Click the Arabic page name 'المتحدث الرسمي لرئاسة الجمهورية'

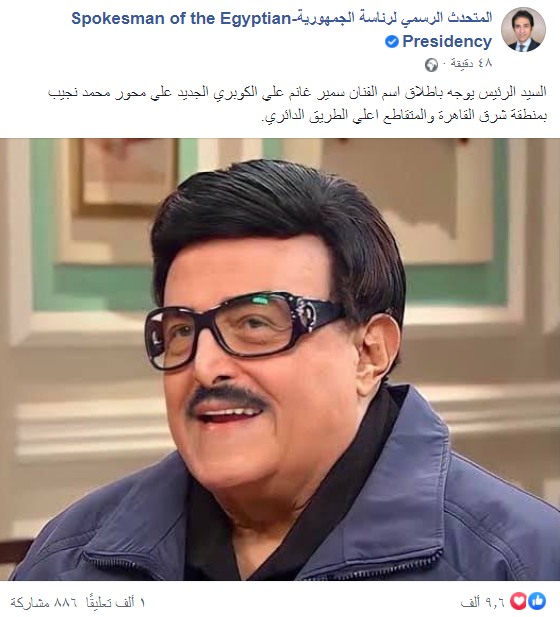click(394, 18)
